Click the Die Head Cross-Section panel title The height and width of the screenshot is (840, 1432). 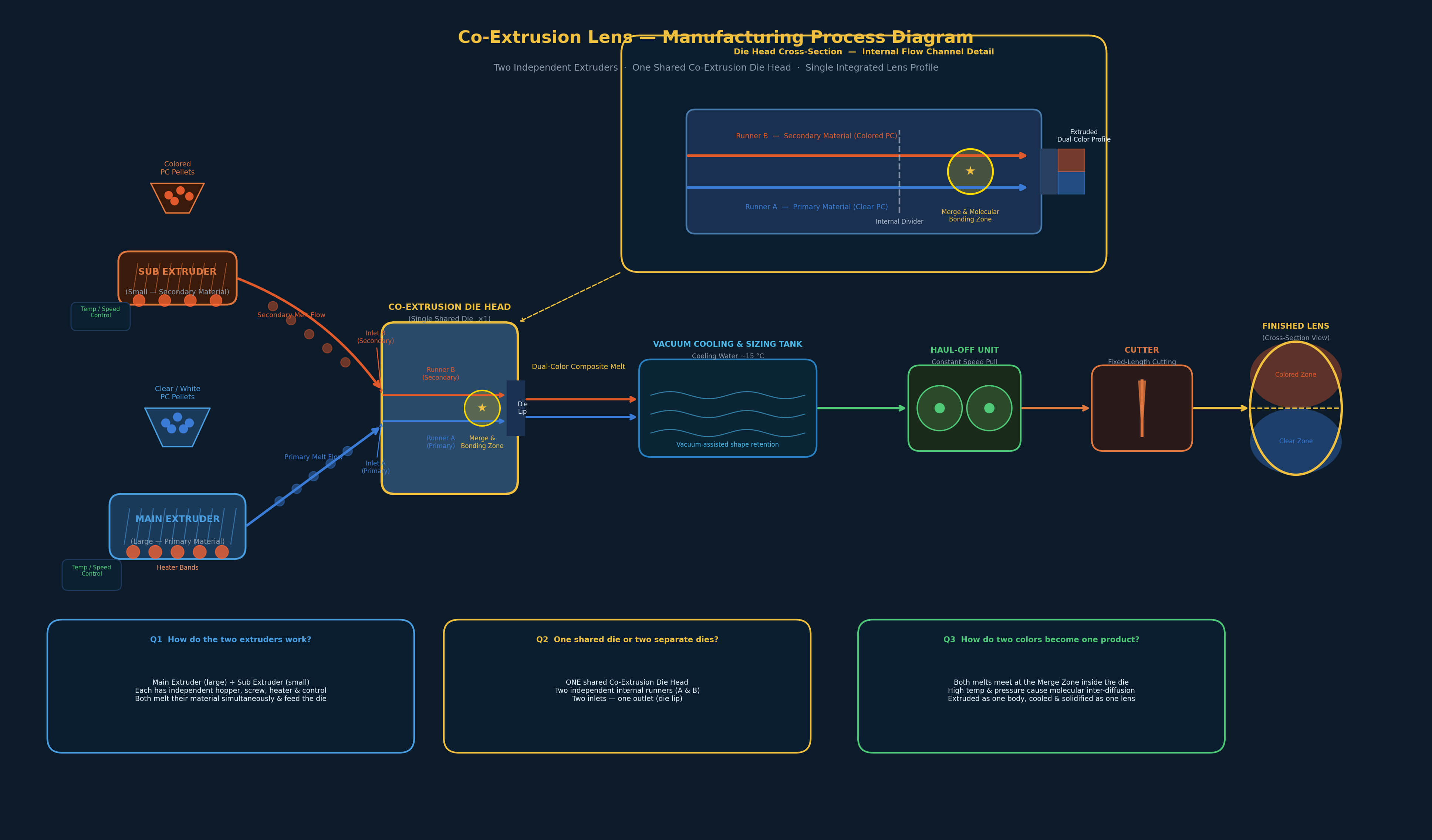[x=863, y=52]
